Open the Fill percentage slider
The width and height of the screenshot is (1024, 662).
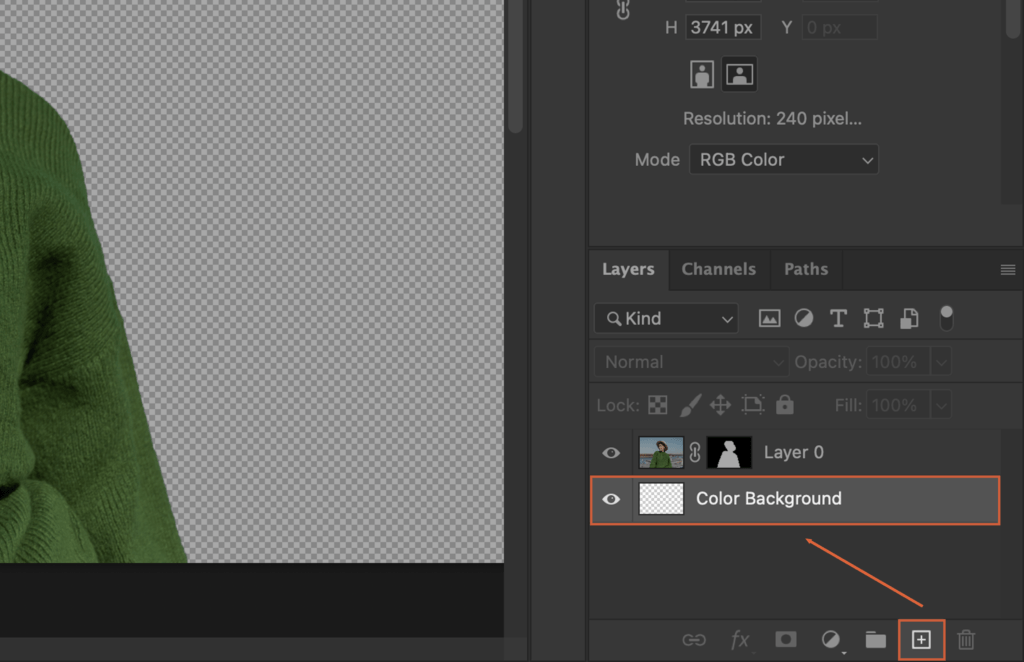(941, 404)
